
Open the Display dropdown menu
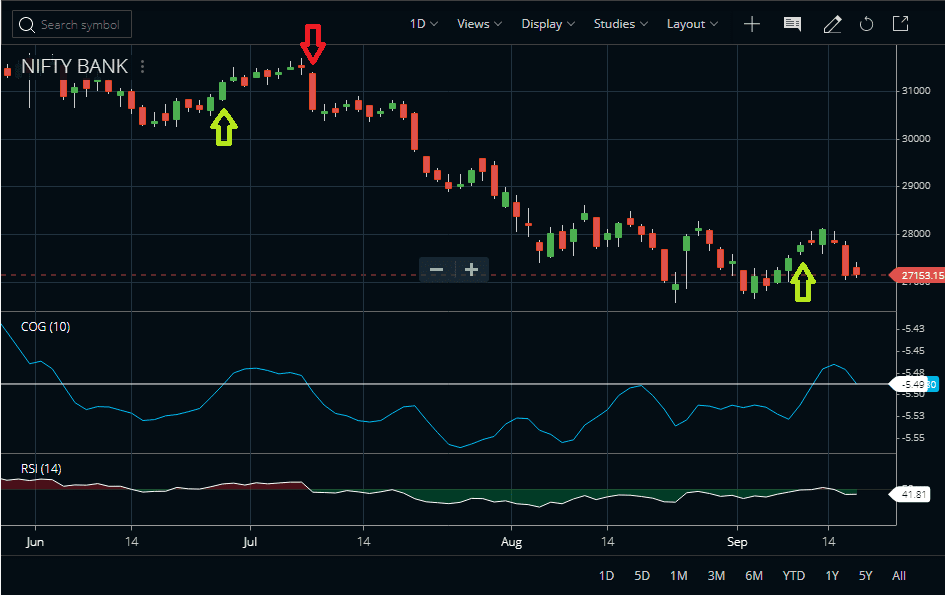[x=548, y=24]
